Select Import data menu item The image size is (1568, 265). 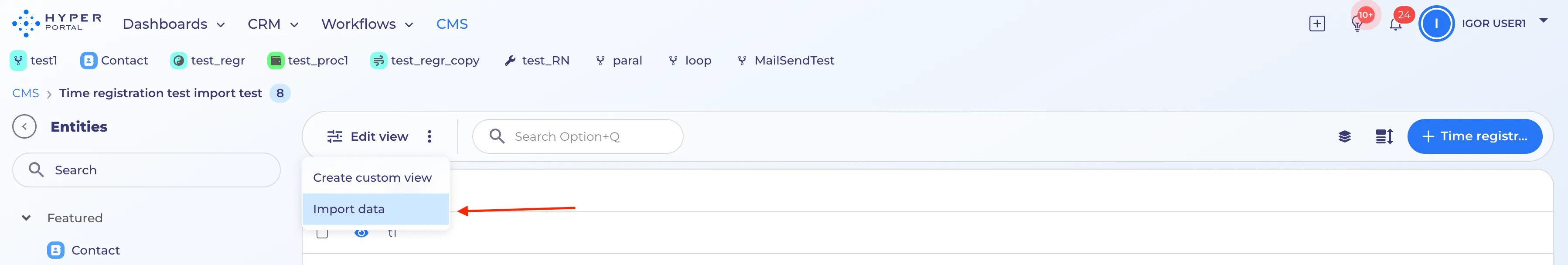375,209
